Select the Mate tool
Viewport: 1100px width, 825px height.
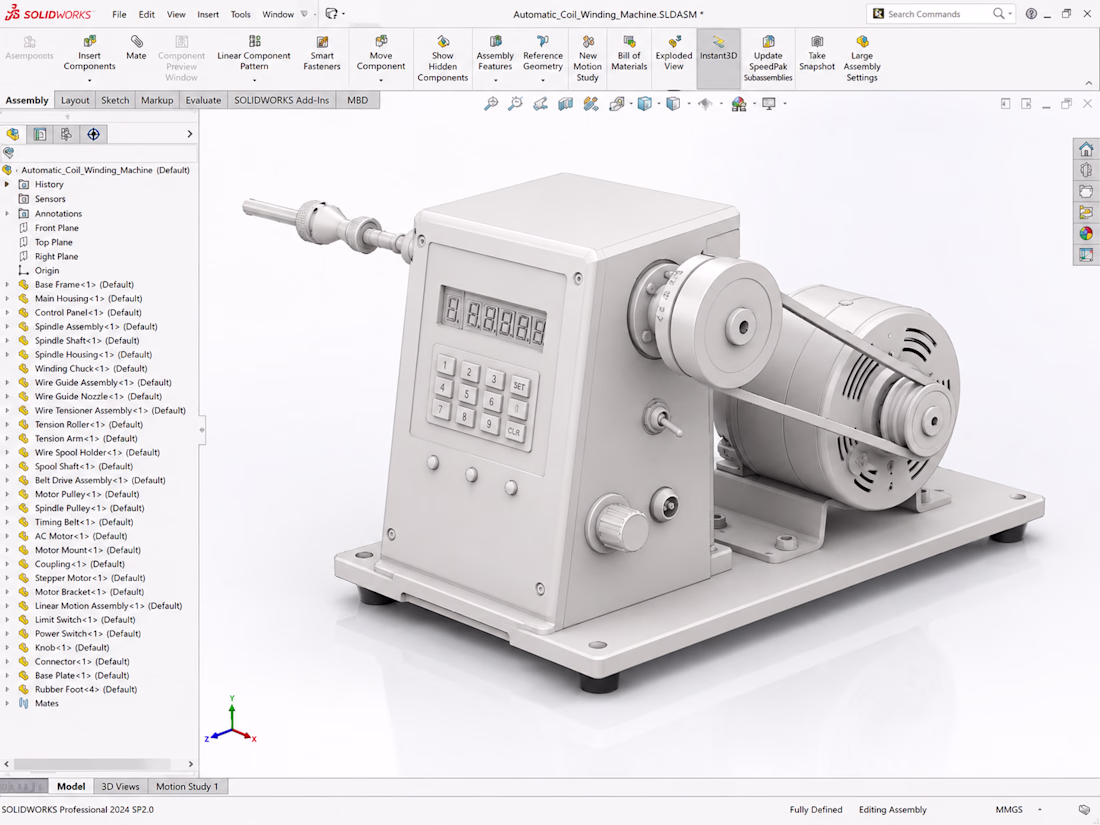point(136,47)
